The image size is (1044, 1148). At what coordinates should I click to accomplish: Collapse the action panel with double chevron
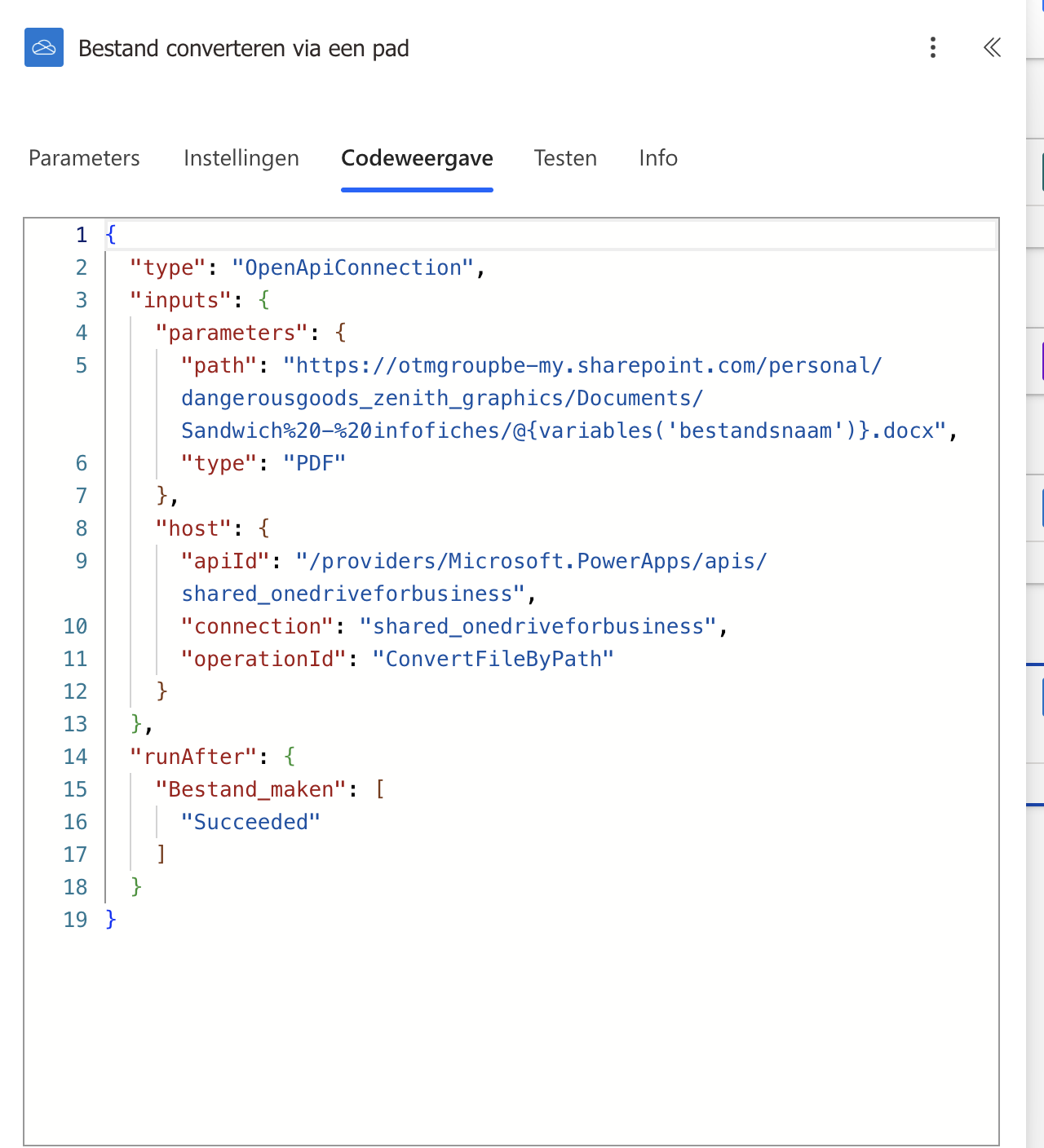point(991,48)
